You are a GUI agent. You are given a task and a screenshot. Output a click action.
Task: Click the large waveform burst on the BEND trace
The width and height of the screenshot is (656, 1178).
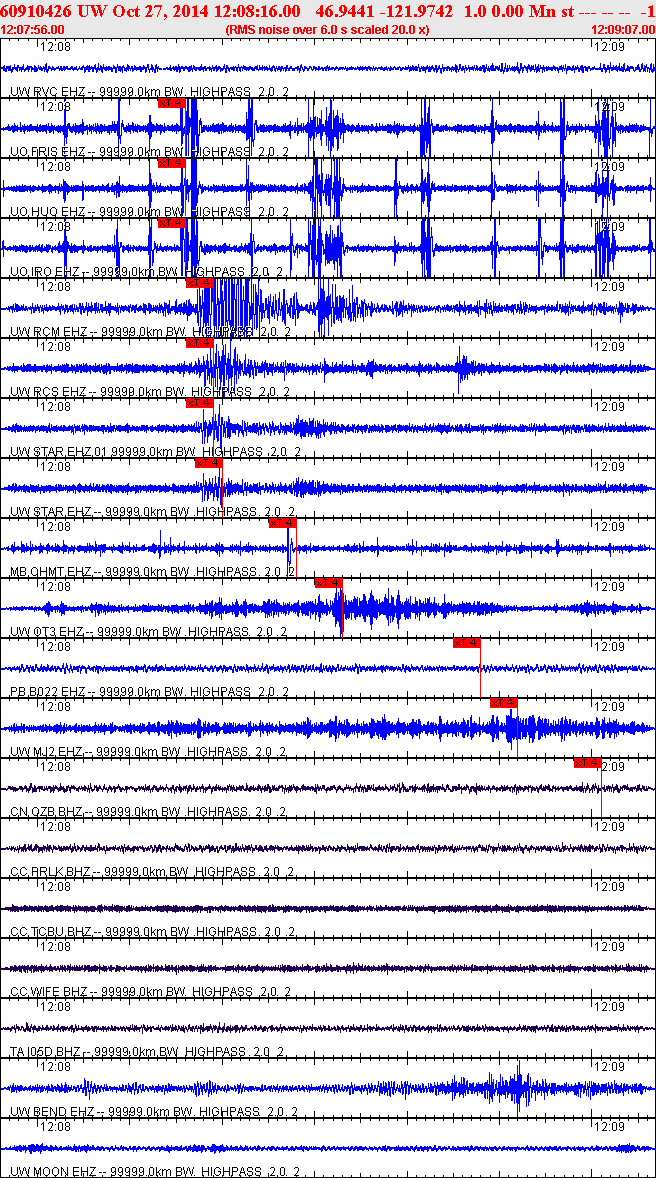pyautogui.click(x=518, y=1088)
